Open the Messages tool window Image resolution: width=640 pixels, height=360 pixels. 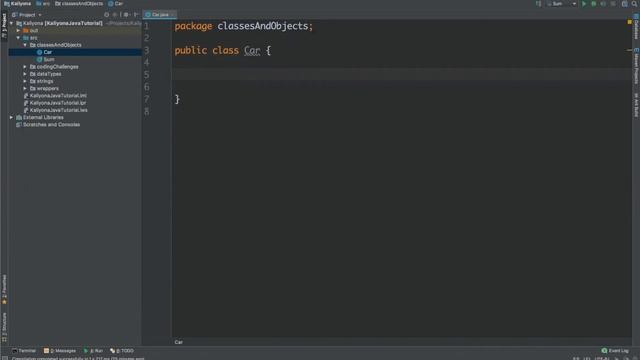pos(60,351)
